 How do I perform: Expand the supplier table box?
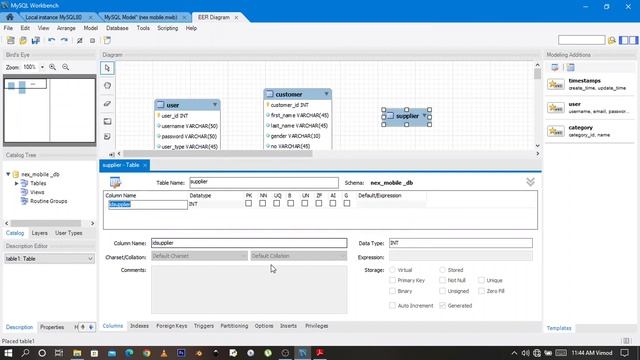(x=424, y=116)
